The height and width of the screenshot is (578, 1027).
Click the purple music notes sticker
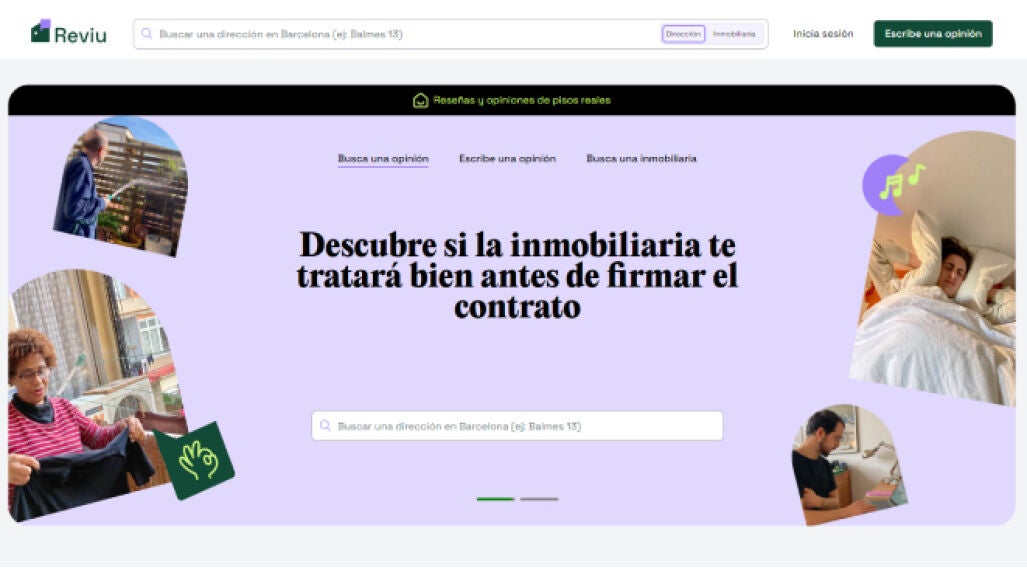tap(893, 184)
